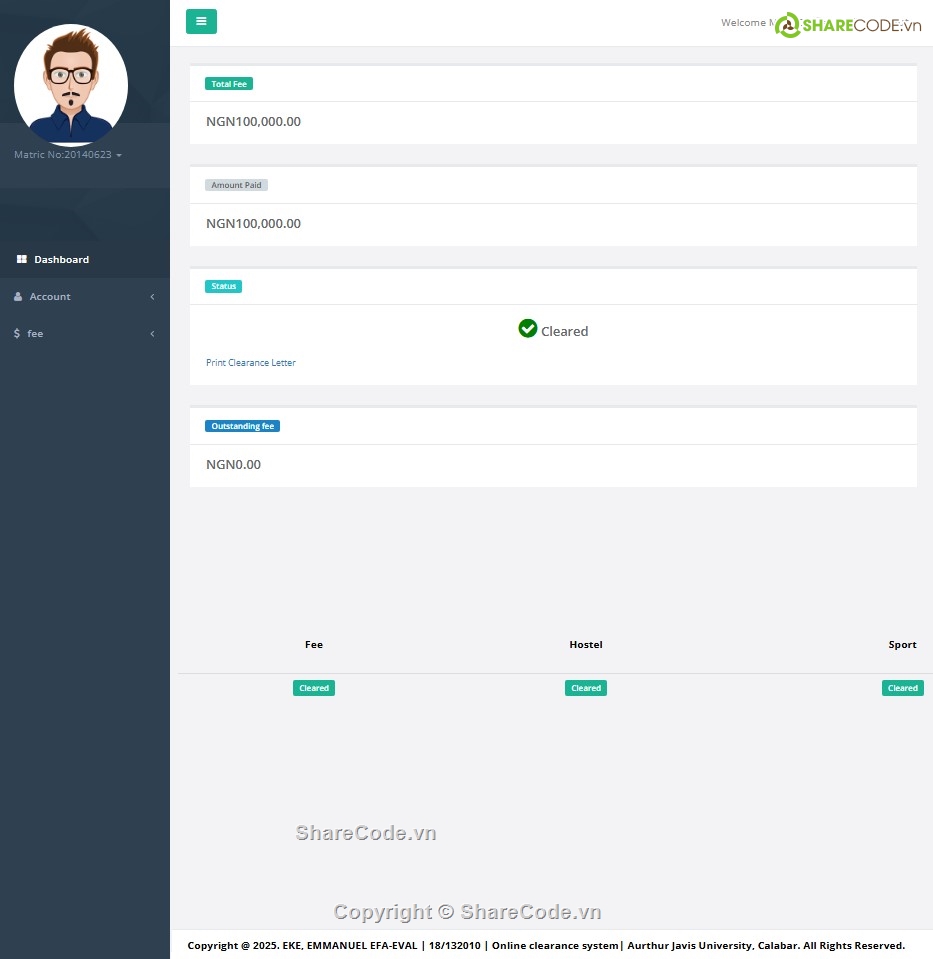Click the Cleared status text
933x959 pixels.
pyautogui.click(x=565, y=331)
